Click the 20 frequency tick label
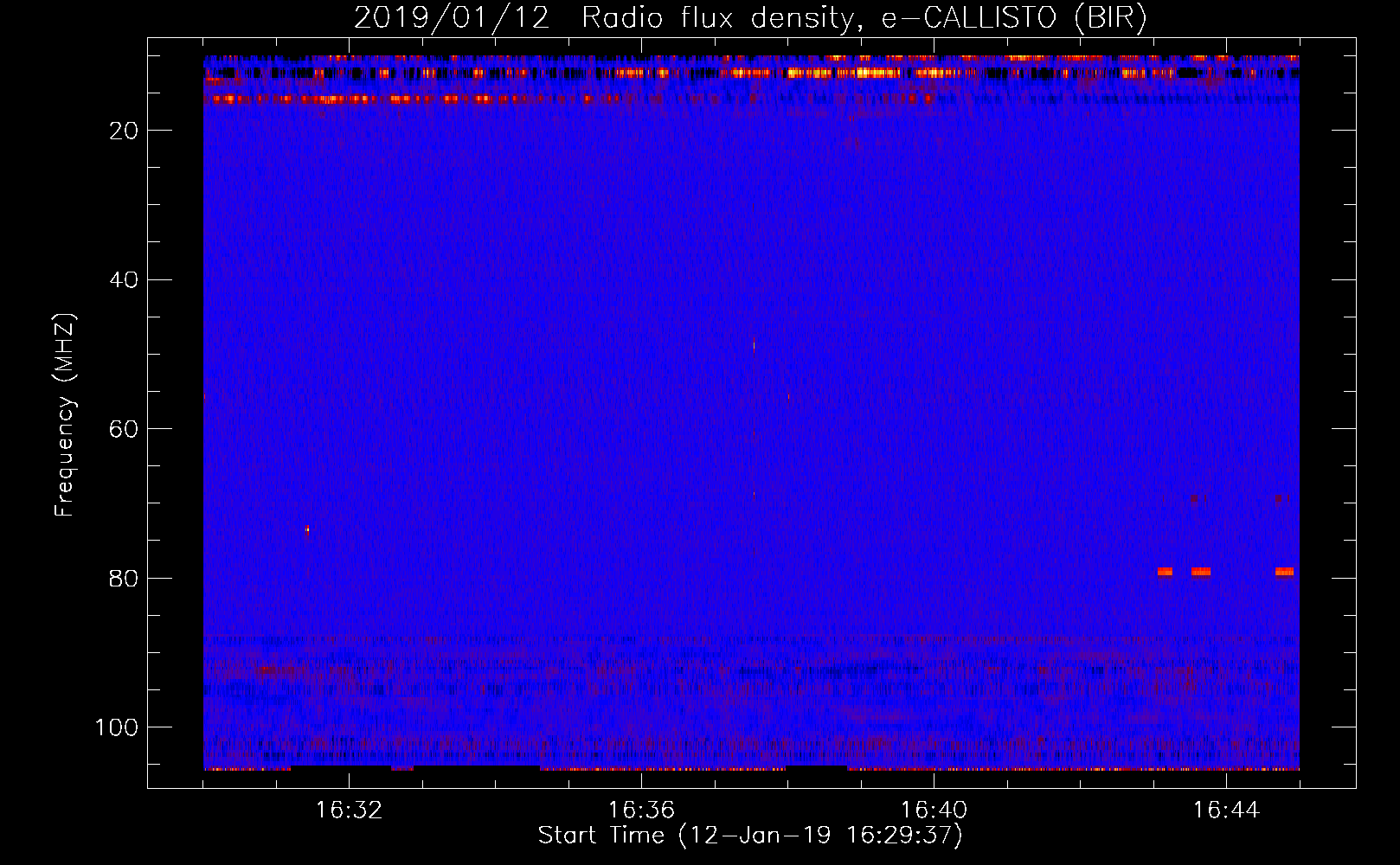Screen dimensions: 1400x865 (x=124, y=131)
